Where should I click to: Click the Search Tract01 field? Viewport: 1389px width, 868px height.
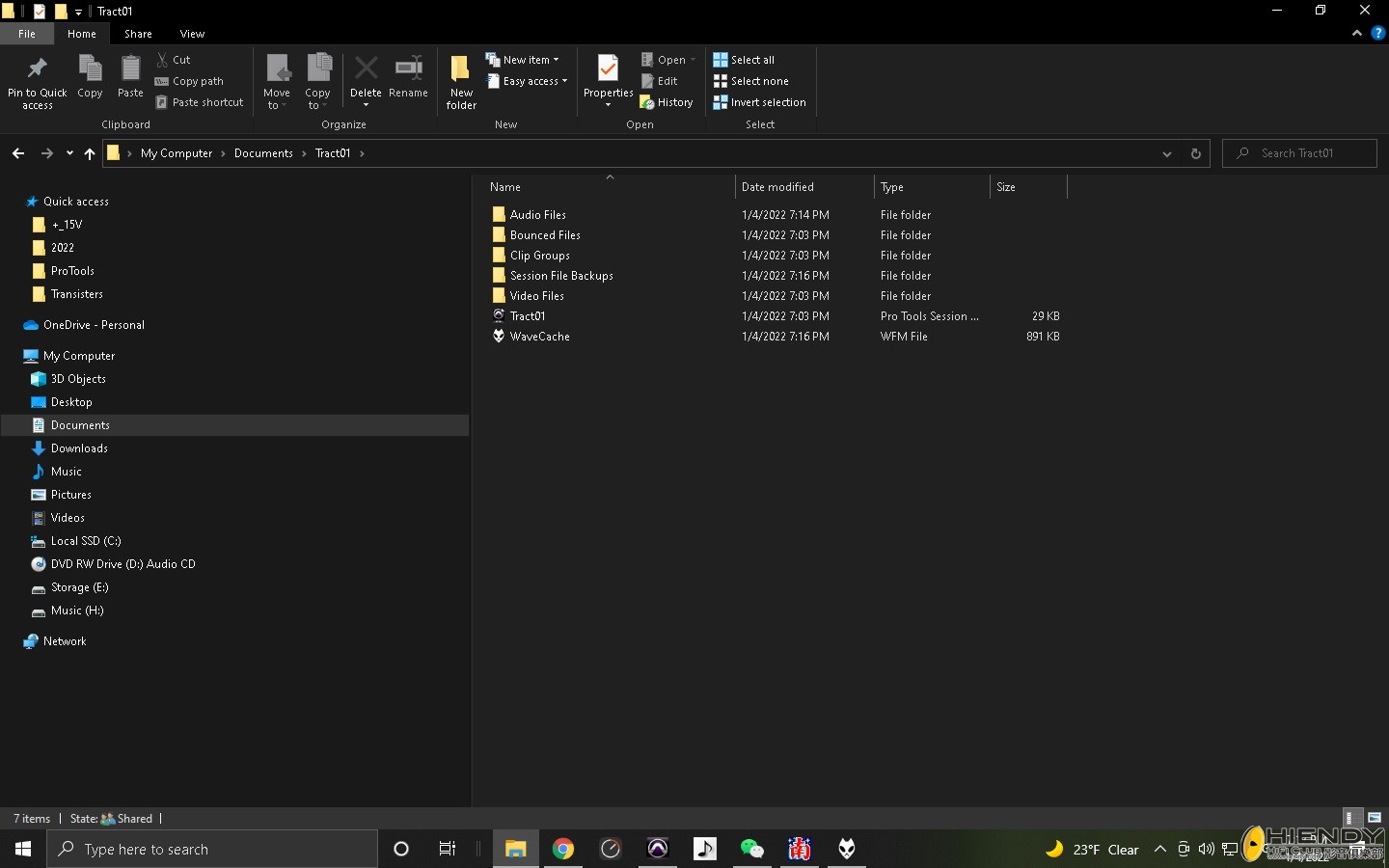tap(1299, 153)
